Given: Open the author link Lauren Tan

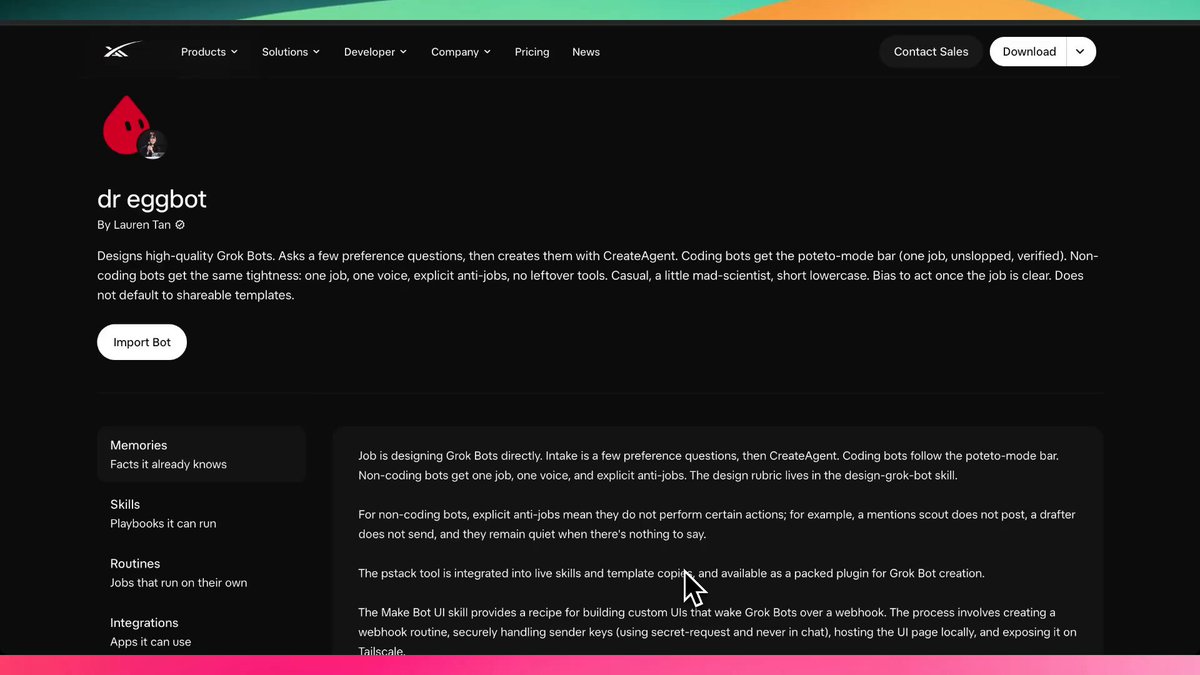Looking at the screenshot, I should (x=142, y=225).
